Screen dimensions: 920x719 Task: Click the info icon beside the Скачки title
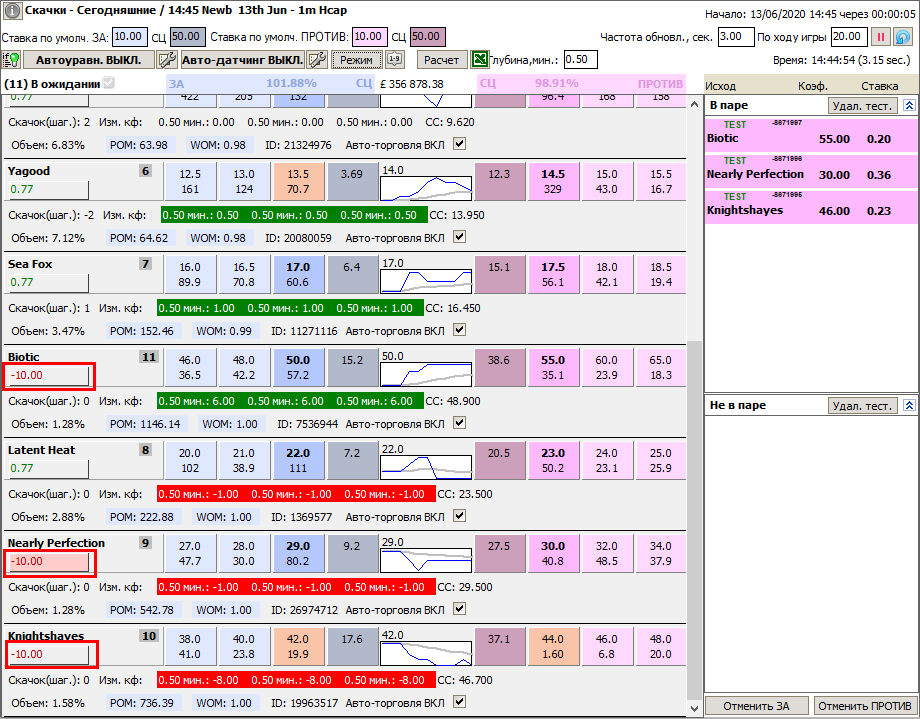12,11
